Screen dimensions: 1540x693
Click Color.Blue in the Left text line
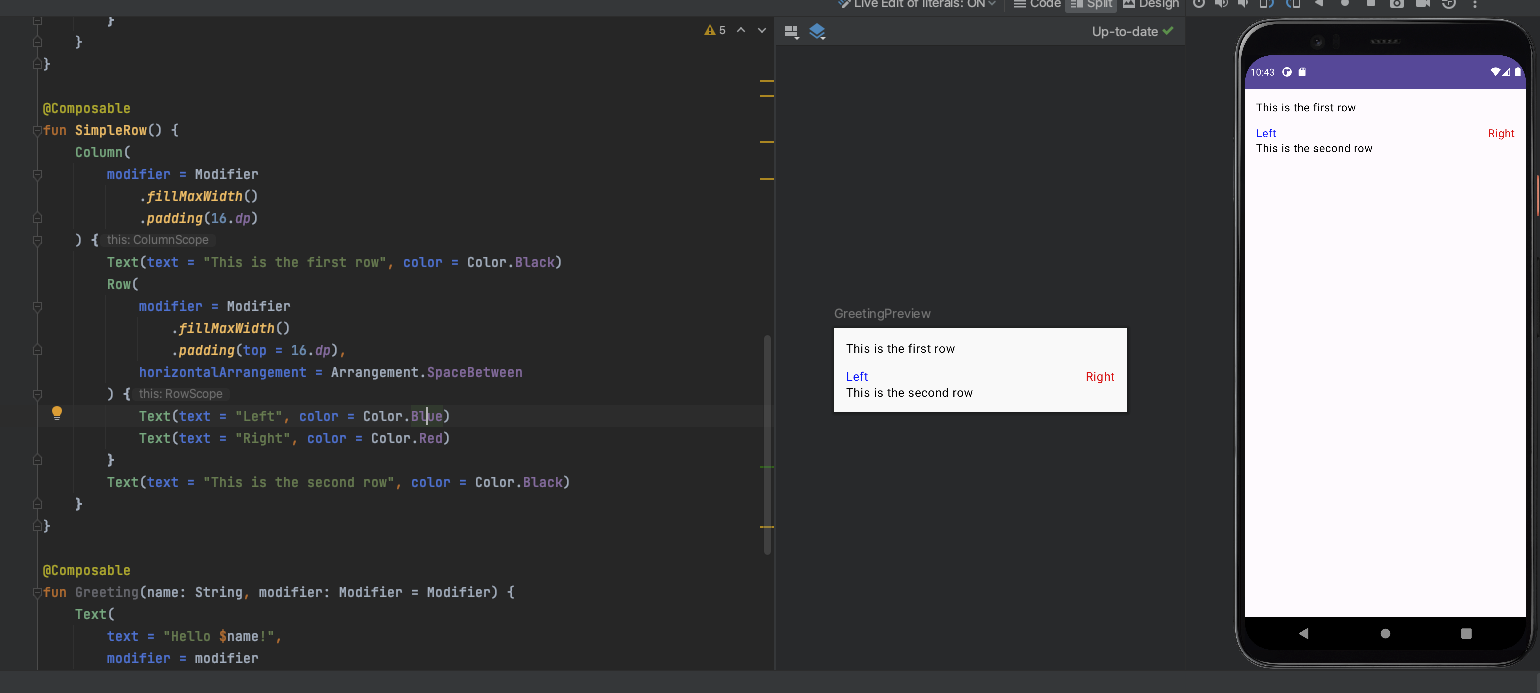tap(402, 416)
